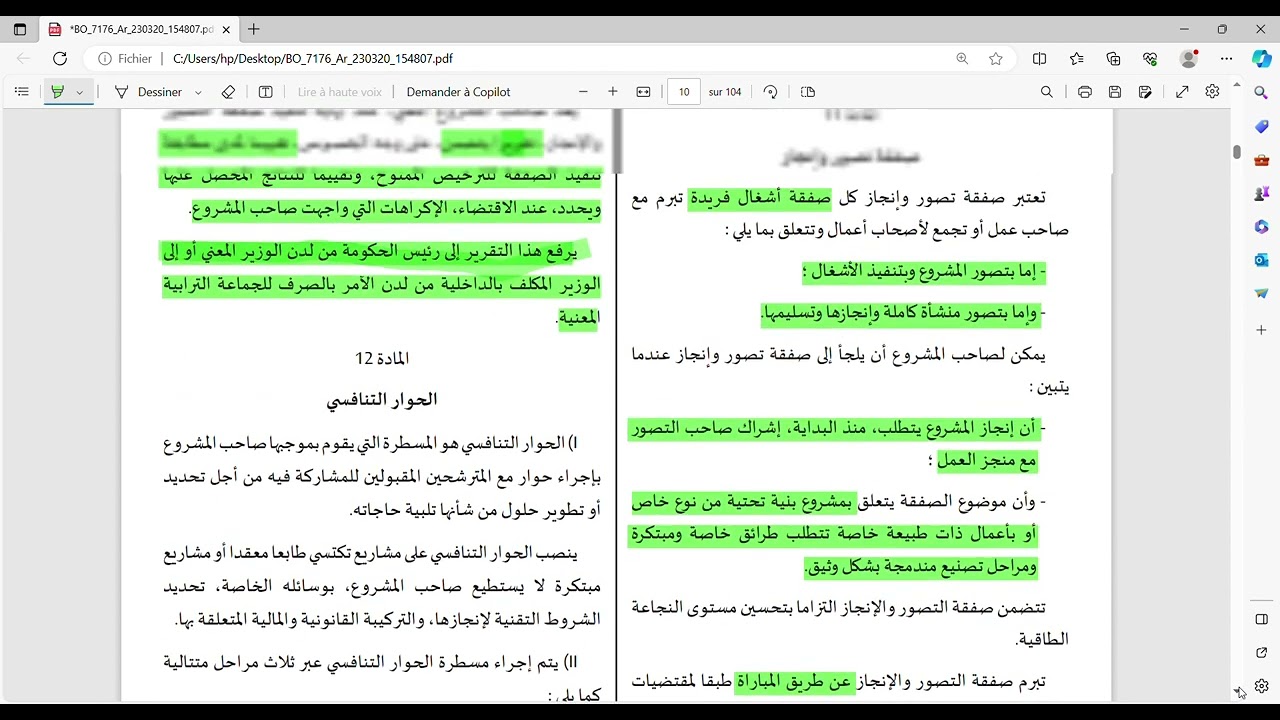Open sidebar settings gear
Screen dimensions: 1280x720
[1262, 686]
